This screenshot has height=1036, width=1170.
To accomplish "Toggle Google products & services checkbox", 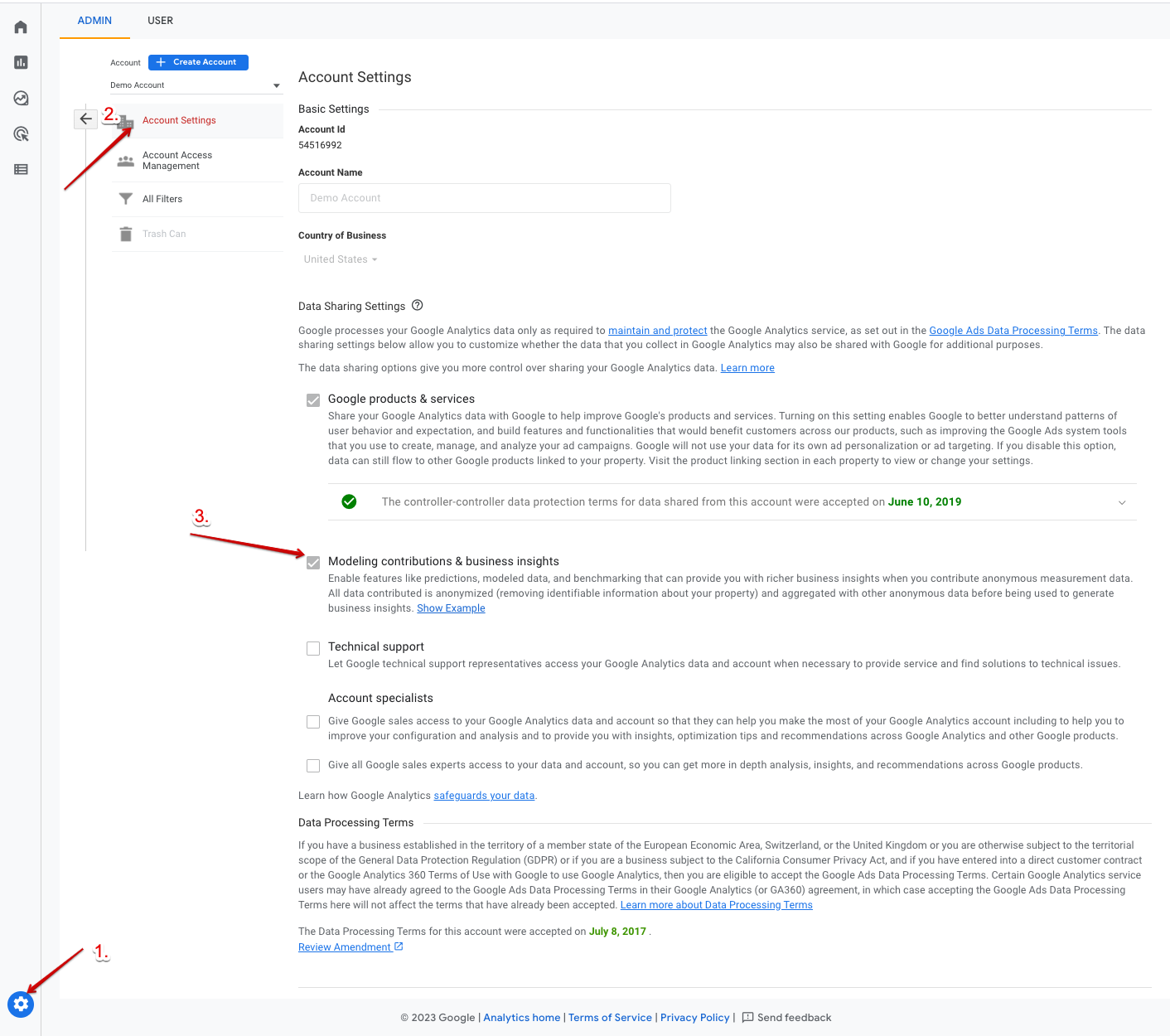I will [x=313, y=400].
